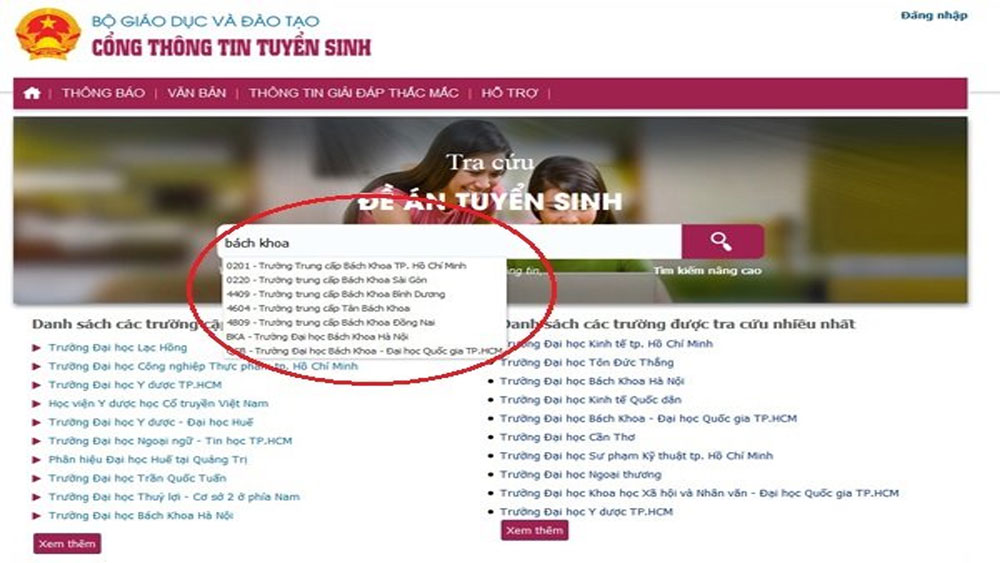Click the national emblem logo

(x=48, y=34)
